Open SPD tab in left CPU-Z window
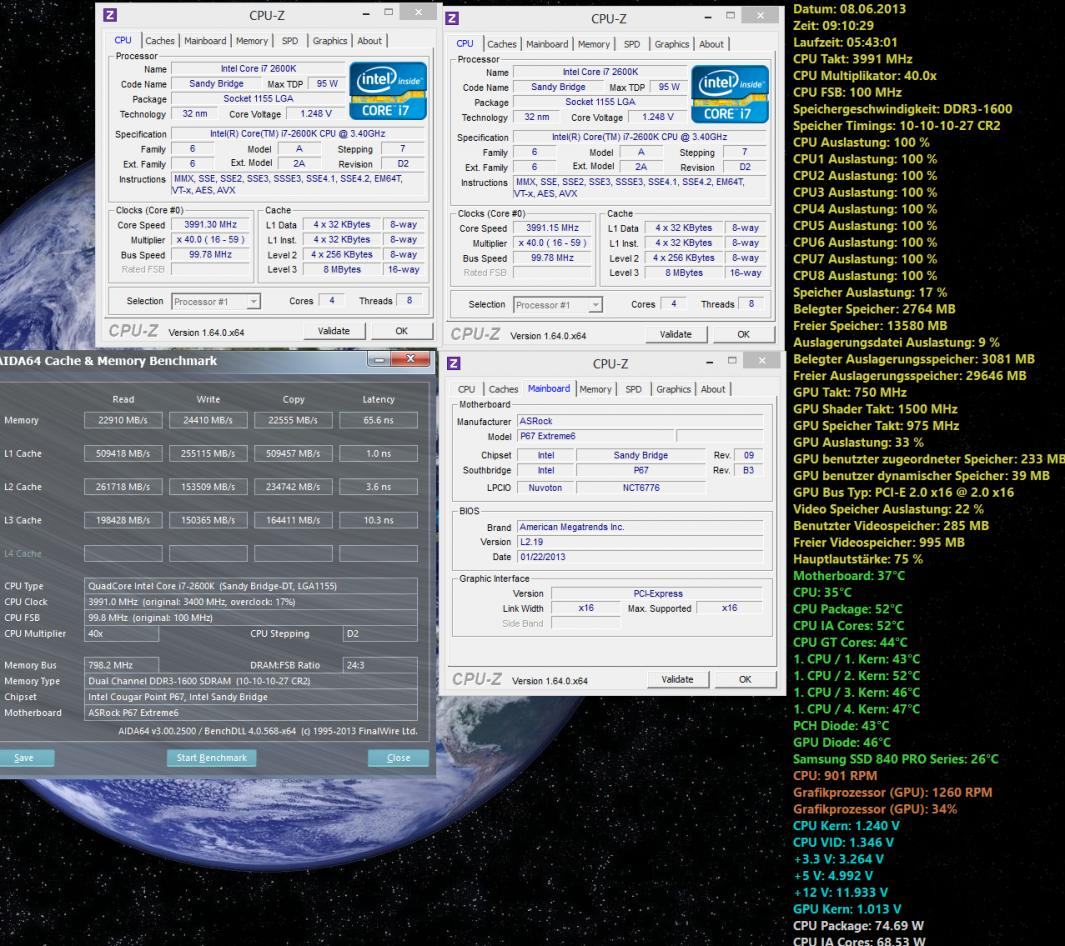This screenshot has height=946, width=1065. pyautogui.click(x=290, y=41)
